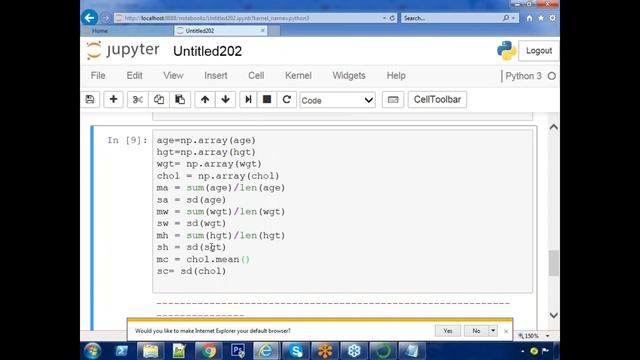Interrupt the kernel with the stop icon

coord(267,100)
